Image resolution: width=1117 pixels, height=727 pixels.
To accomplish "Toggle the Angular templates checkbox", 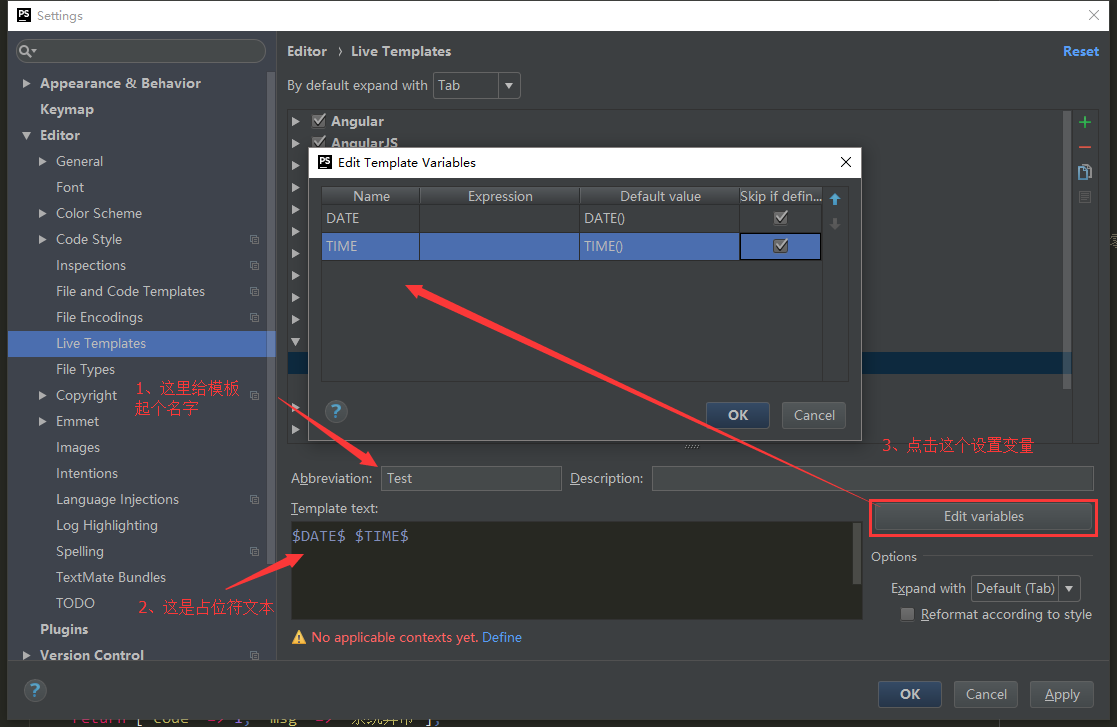I will pyautogui.click(x=318, y=120).
